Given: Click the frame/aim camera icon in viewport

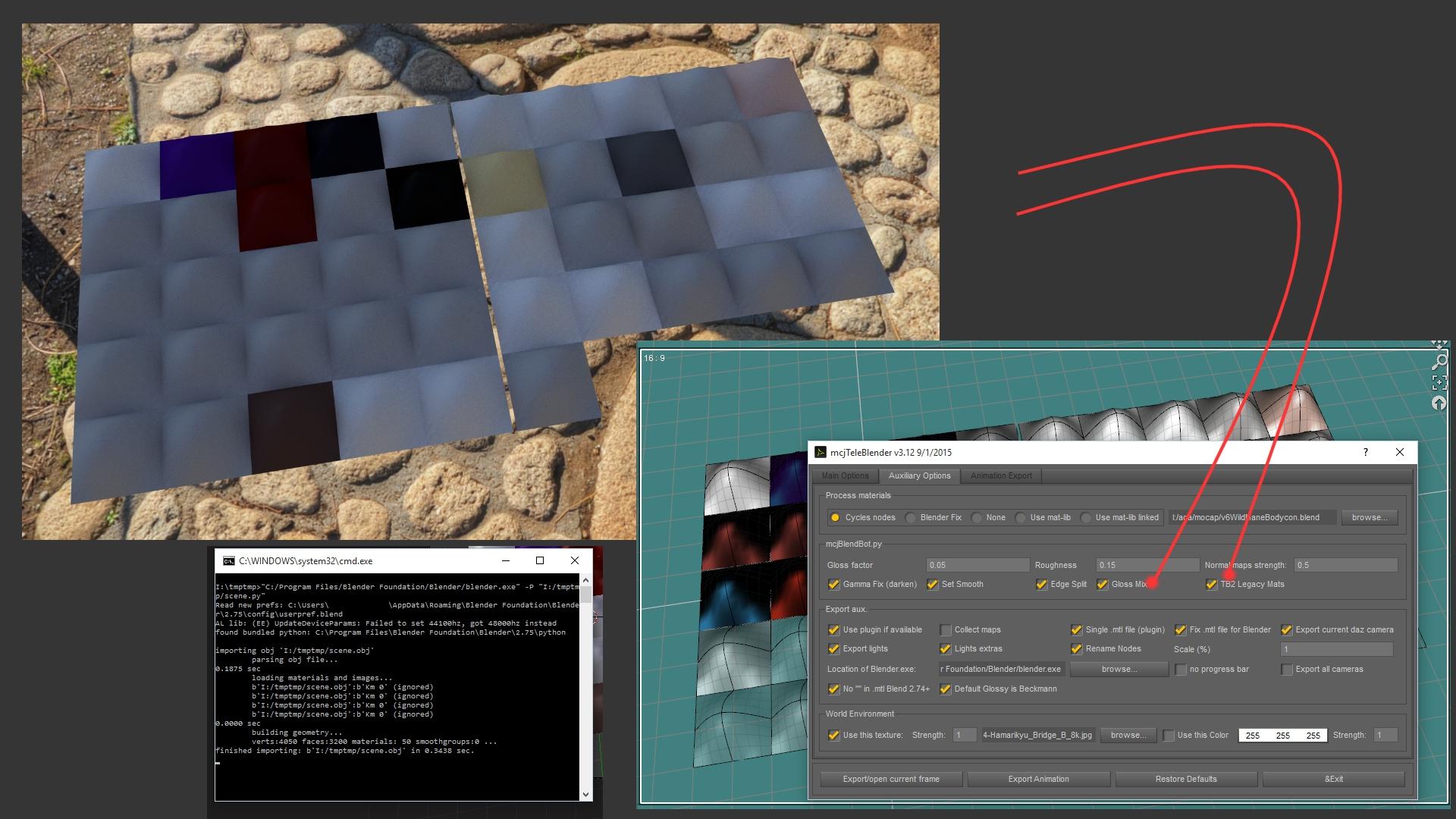Looking at the screenshot, I should tap(1439, 383).
